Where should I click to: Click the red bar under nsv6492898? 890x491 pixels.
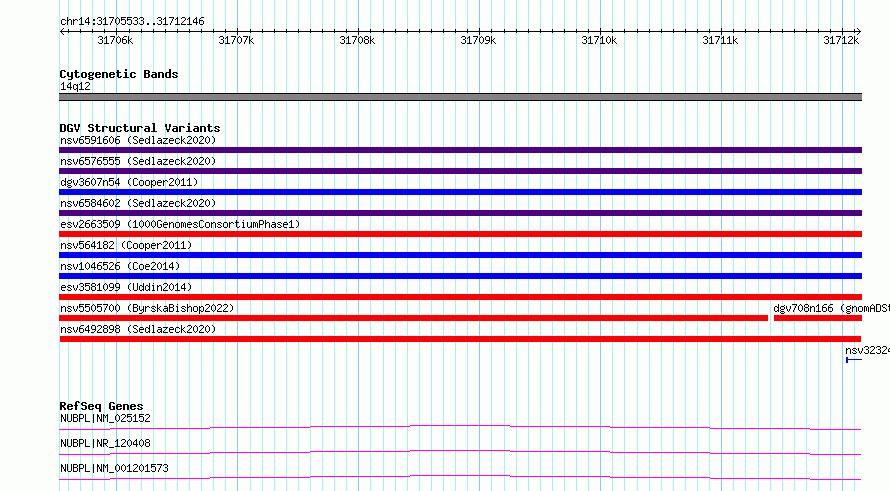460,339
